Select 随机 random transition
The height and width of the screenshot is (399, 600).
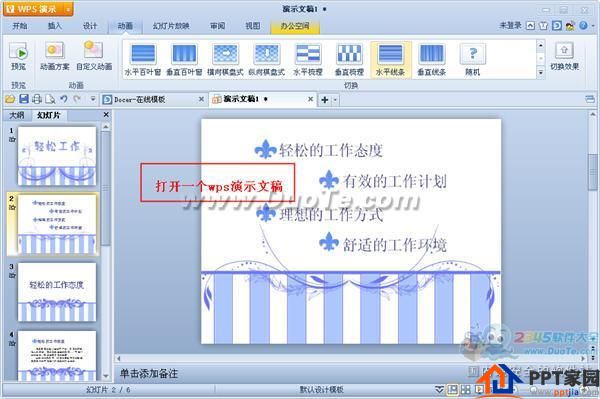473,59
